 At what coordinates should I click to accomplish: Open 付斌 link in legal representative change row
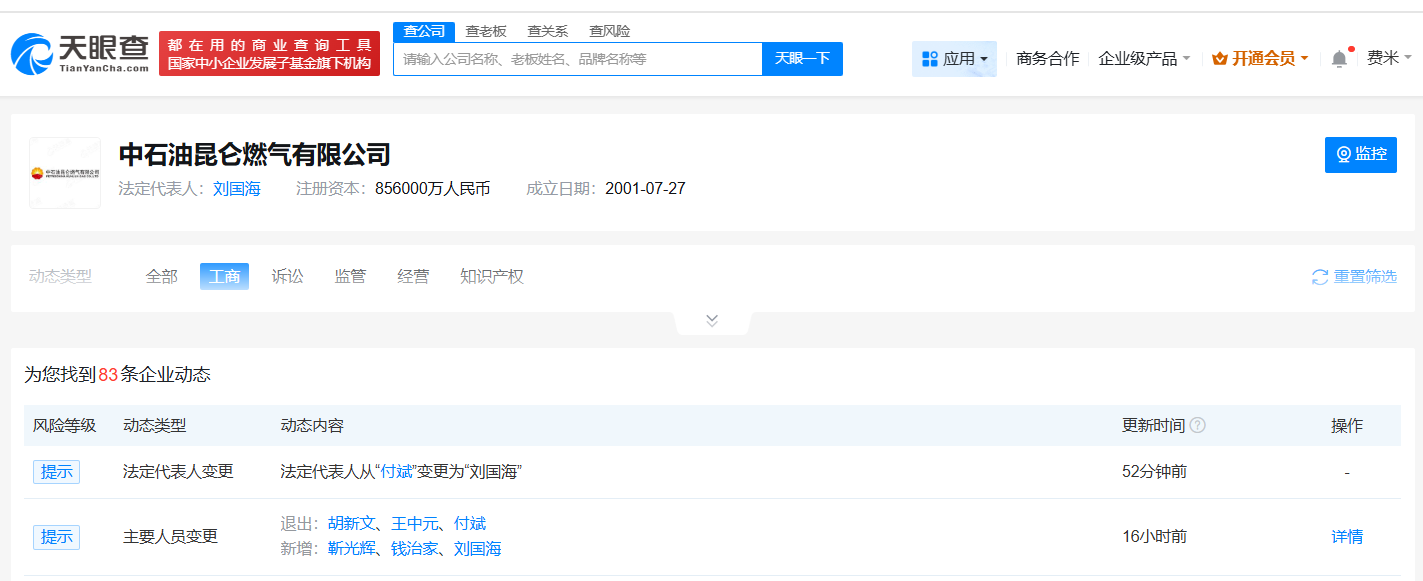coord(396,471)
